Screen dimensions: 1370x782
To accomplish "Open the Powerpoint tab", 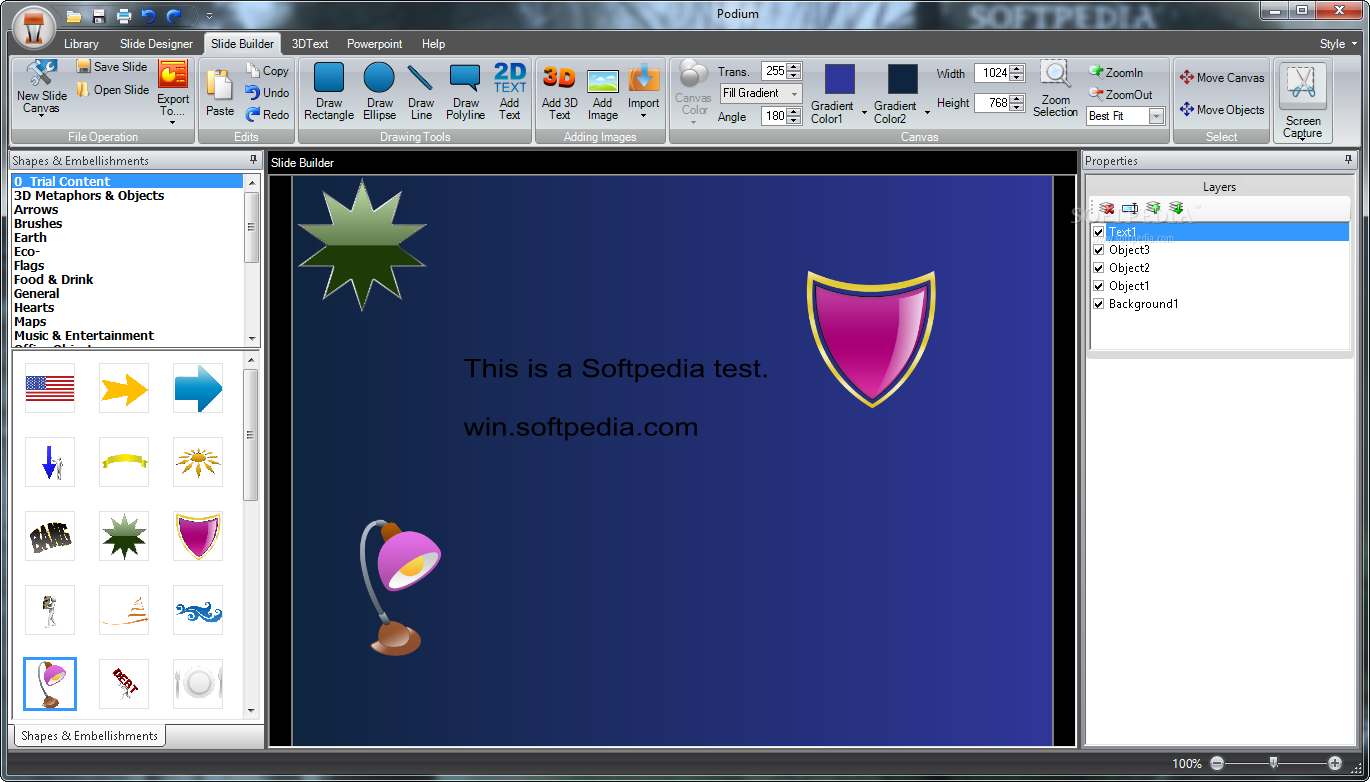I will pos(375,44).
